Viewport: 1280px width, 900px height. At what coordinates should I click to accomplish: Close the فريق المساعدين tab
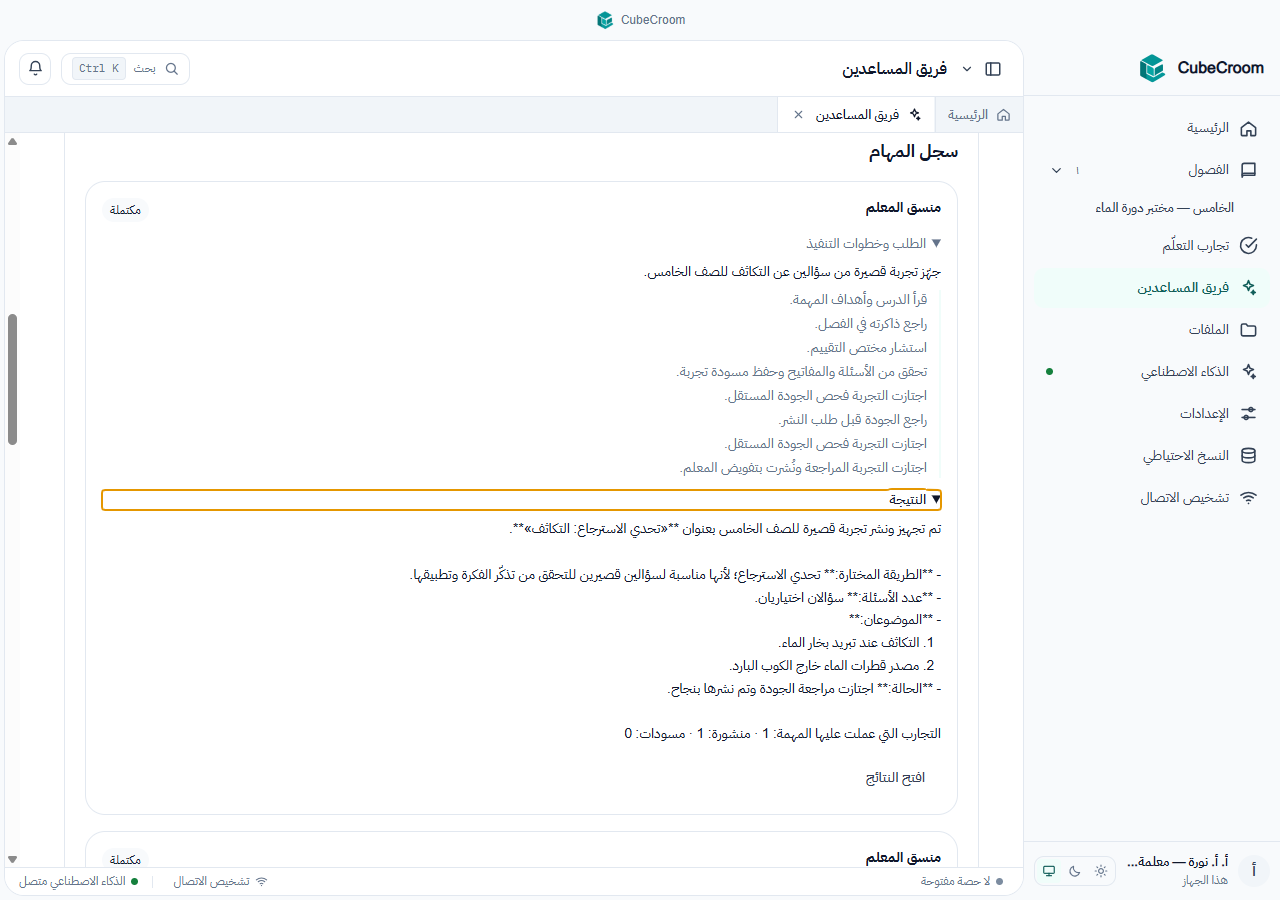tap(798, 115)
